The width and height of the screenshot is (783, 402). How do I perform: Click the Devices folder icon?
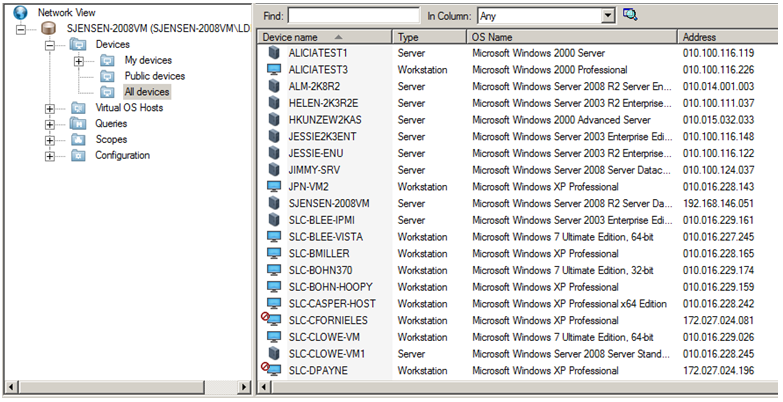click(x=77, y=44)
